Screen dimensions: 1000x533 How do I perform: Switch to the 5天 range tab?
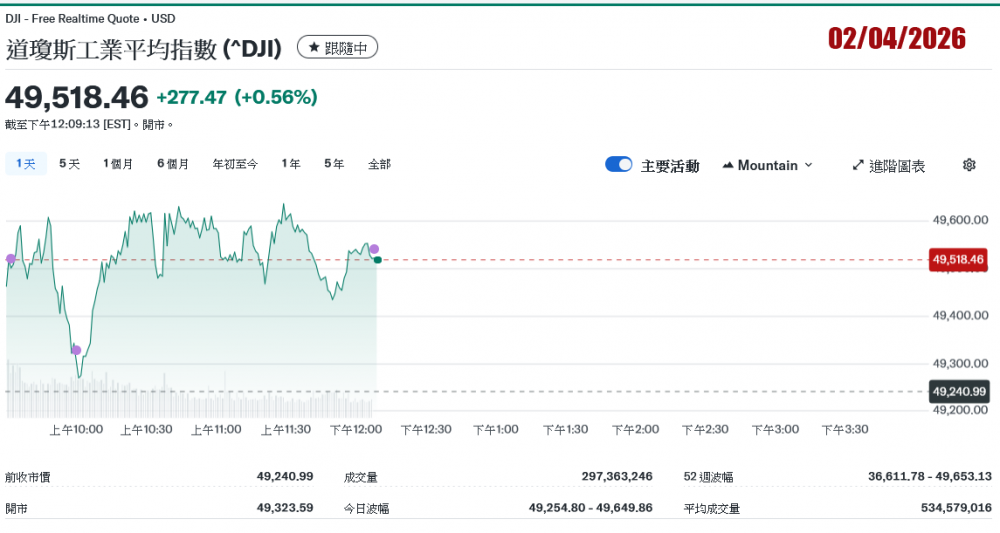coord(69,164)
